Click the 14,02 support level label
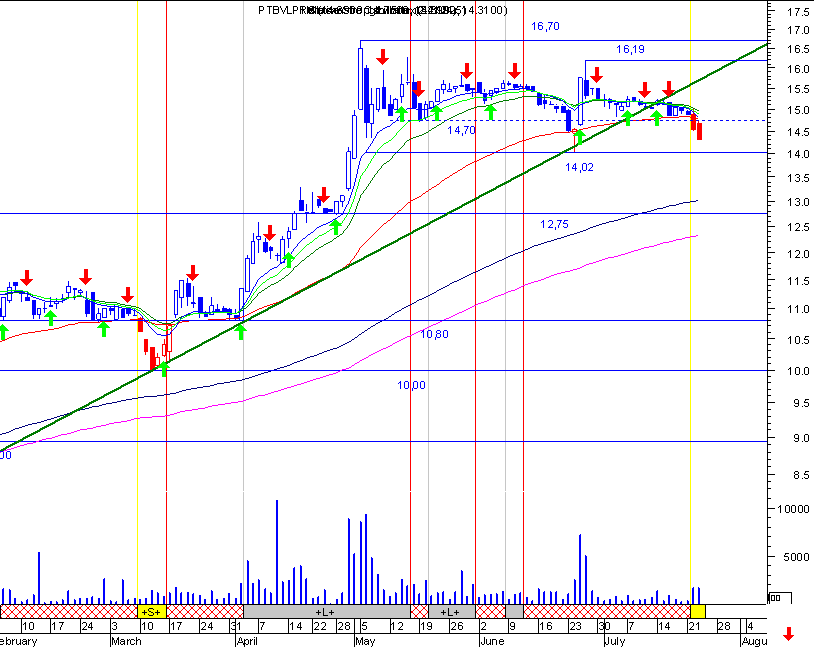814x647 pixels. [579, 167]
